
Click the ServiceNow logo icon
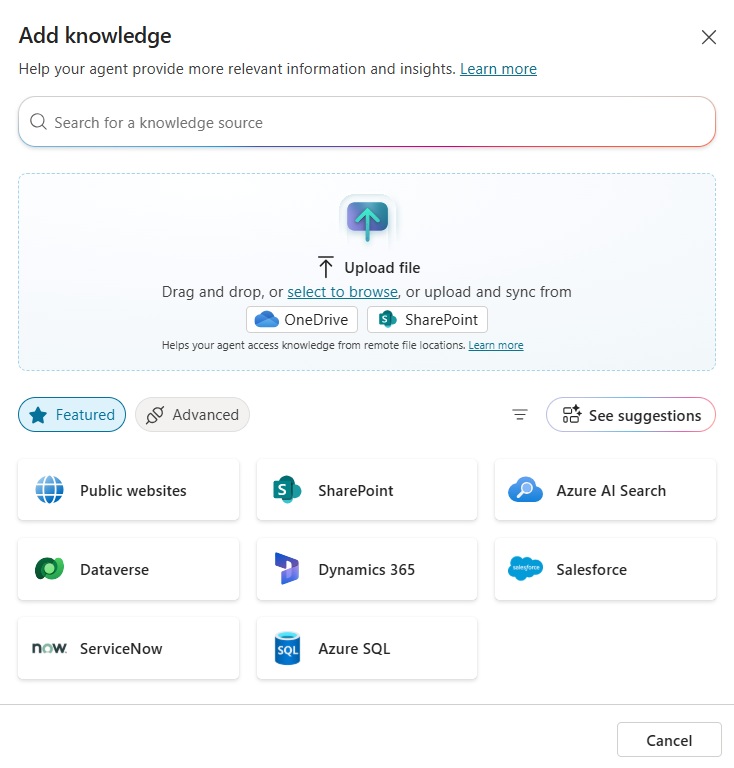point(49,648)
